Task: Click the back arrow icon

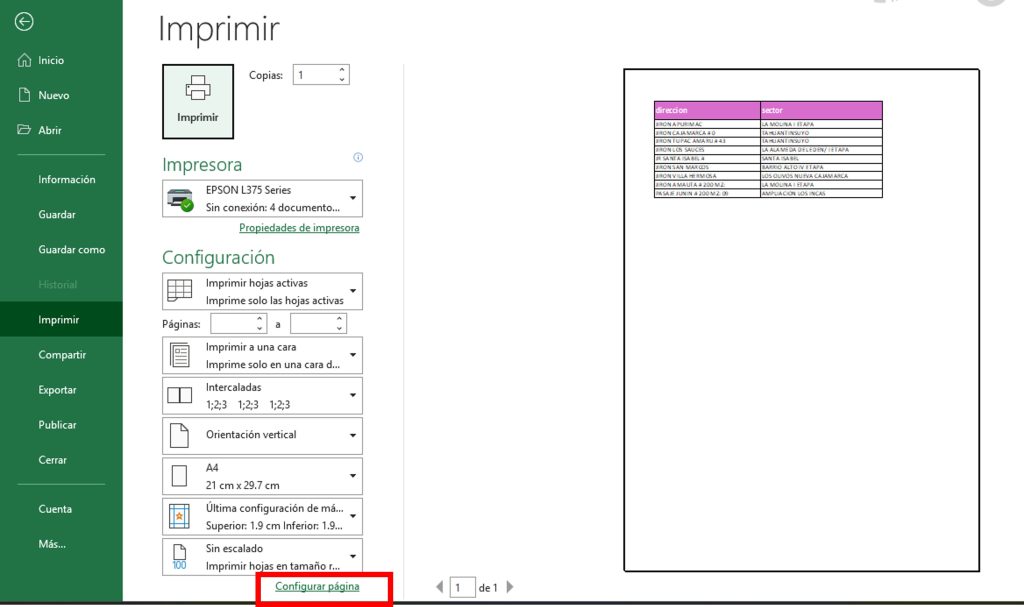Action: pos(25,22)
